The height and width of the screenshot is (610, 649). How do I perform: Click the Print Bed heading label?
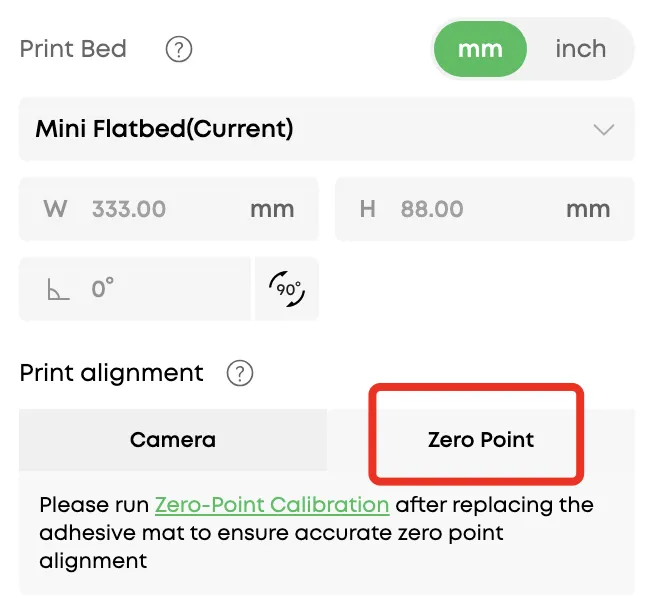(x=73, y=49)
